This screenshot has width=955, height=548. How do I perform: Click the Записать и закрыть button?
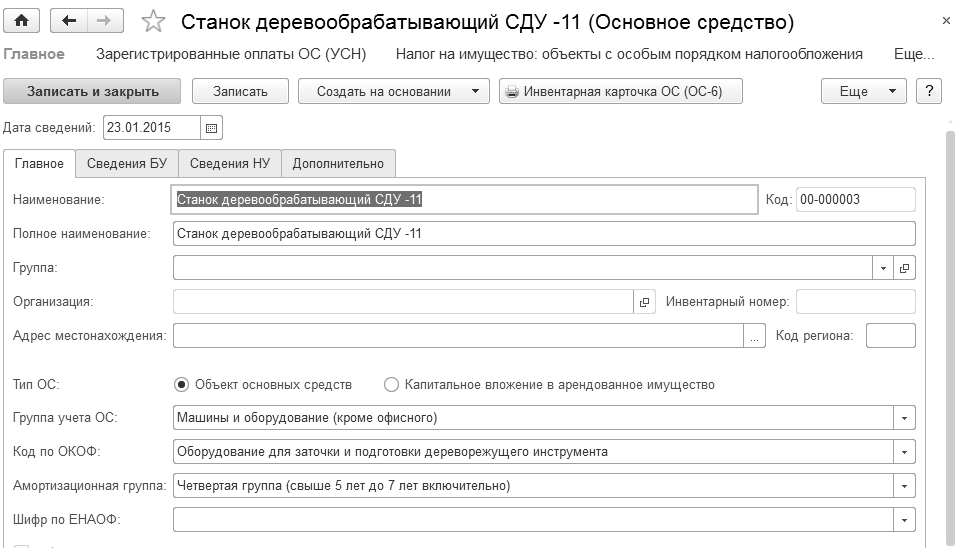point(93,91)
